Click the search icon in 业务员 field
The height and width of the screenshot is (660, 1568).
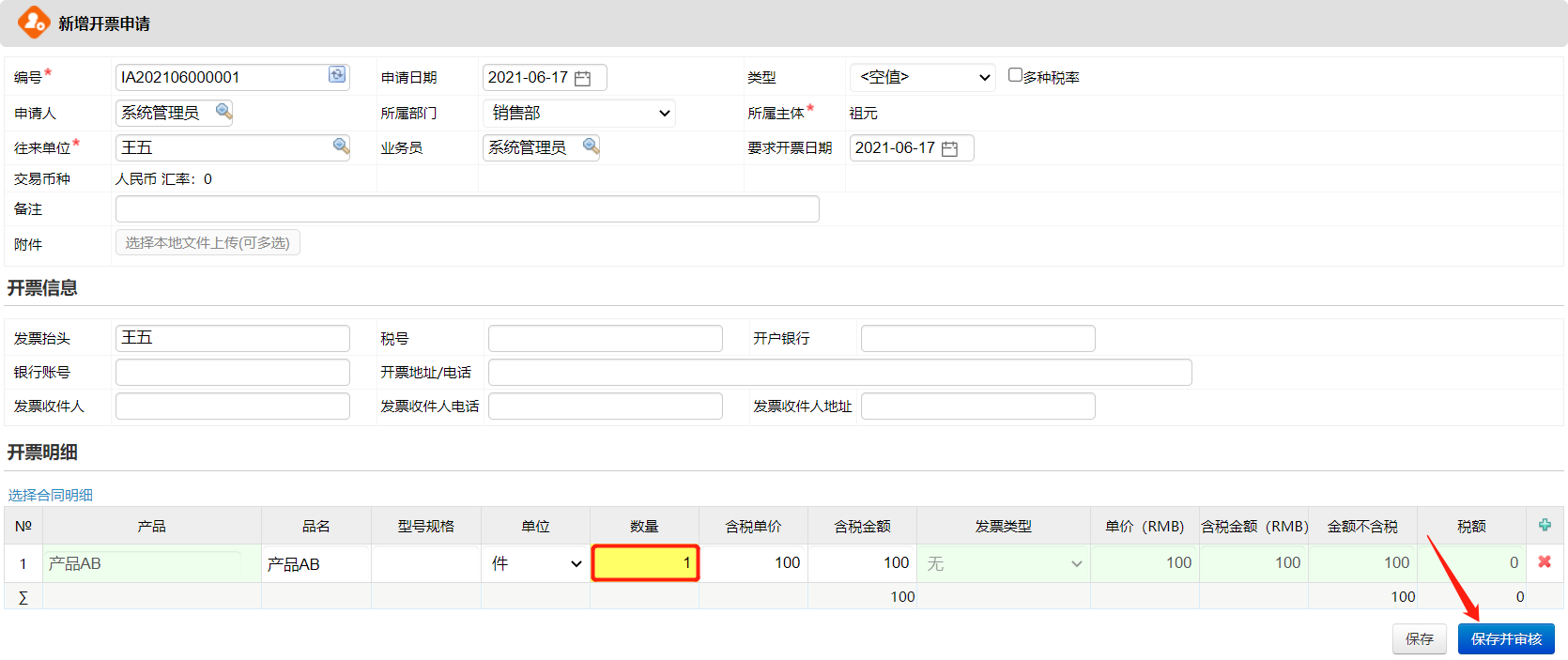click(x=591, y=146)
